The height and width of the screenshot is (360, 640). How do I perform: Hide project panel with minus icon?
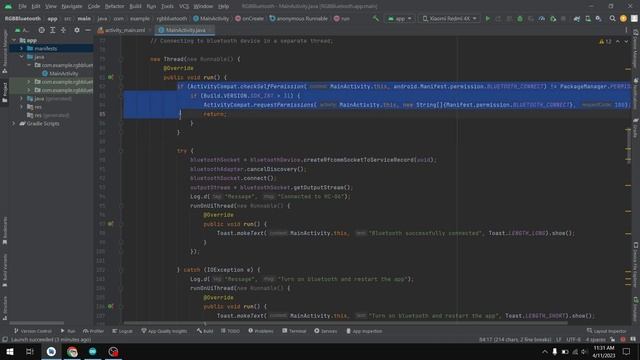click(88, 30)
